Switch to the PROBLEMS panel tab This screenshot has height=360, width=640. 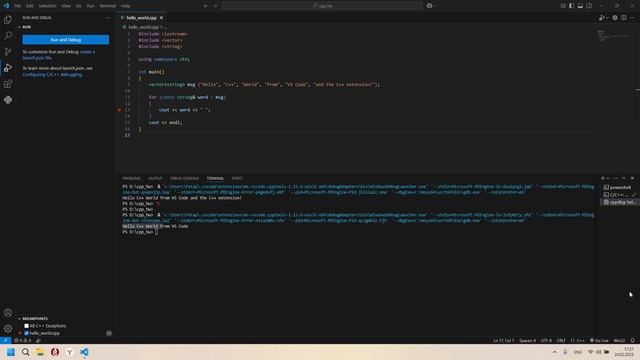pyautogui.click(x=131, y=178)
